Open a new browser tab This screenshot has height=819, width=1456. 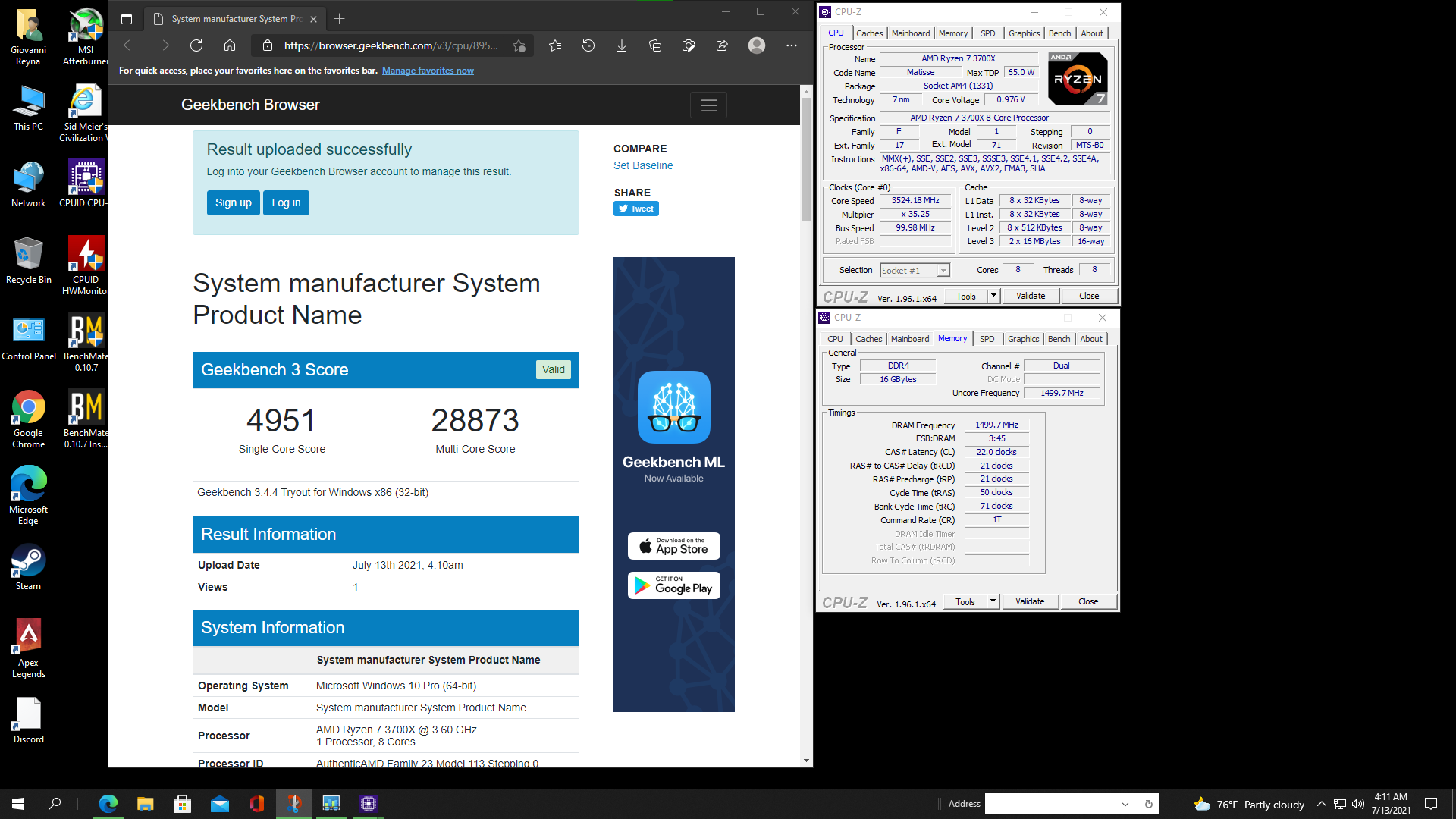(340, 18)
